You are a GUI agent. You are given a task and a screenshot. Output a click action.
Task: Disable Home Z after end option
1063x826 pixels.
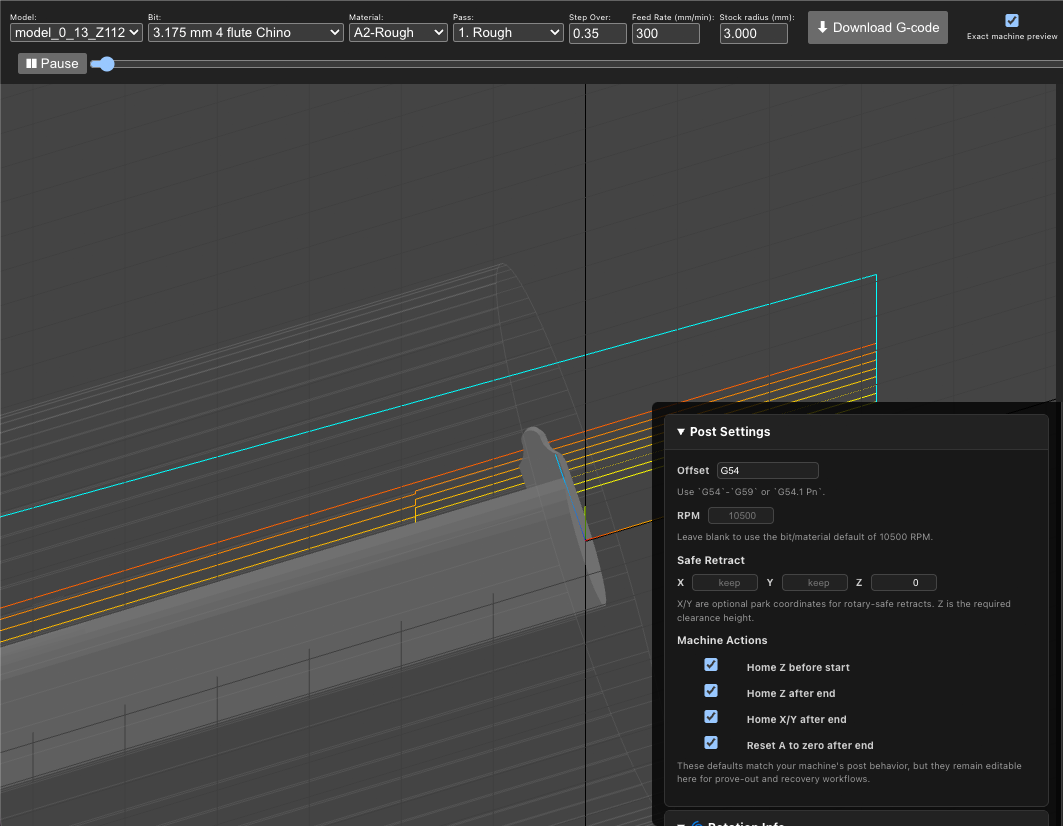pyautogui.click(x=711, y=691)
